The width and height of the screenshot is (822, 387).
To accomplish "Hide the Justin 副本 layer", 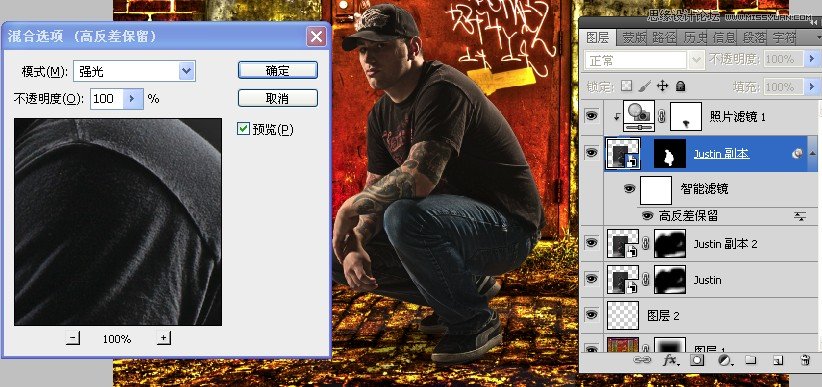I will tap(592, 153).
